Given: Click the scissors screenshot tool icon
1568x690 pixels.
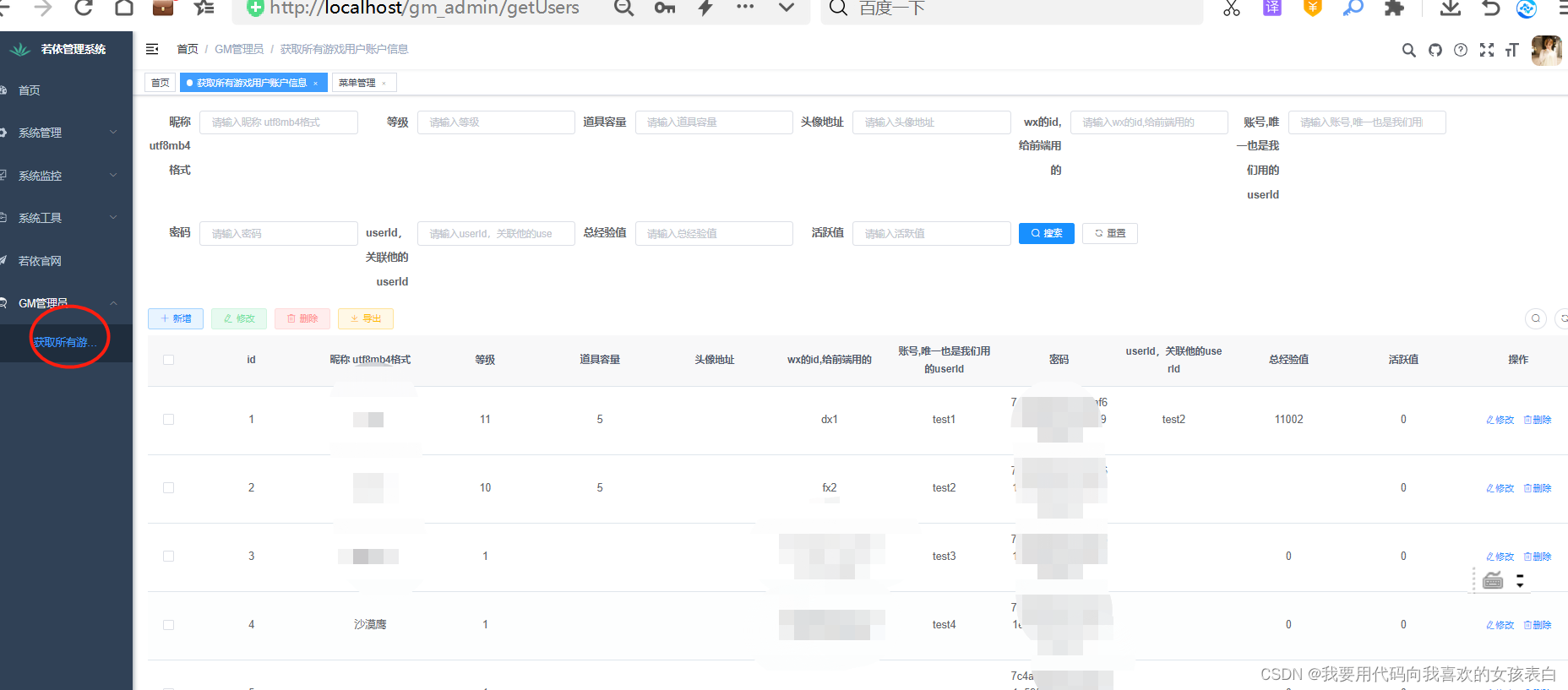Looking at the screenshot, I should [1232, 8].
